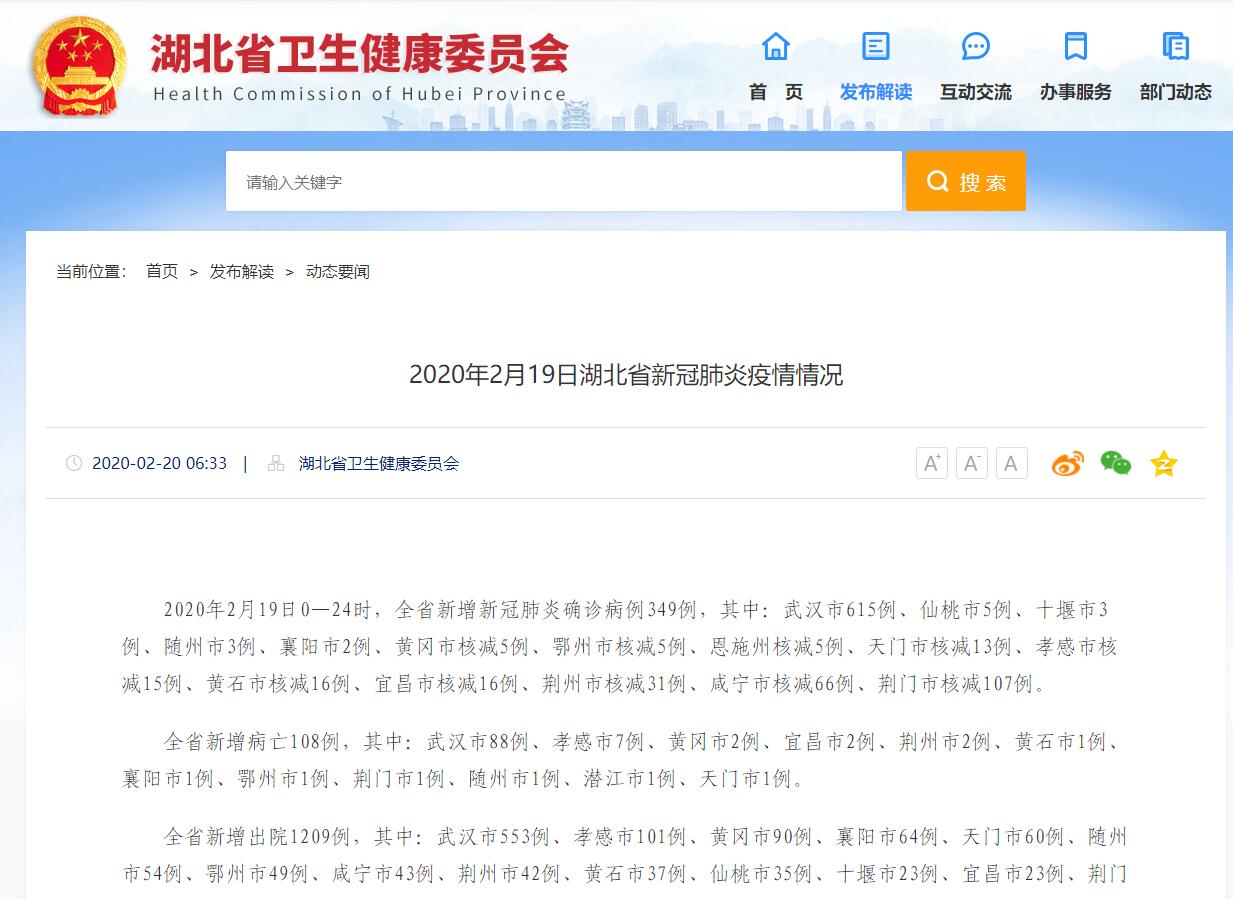Open the 办事服务 menu label
1233x899 pixels.
(x=1076, y=92)
